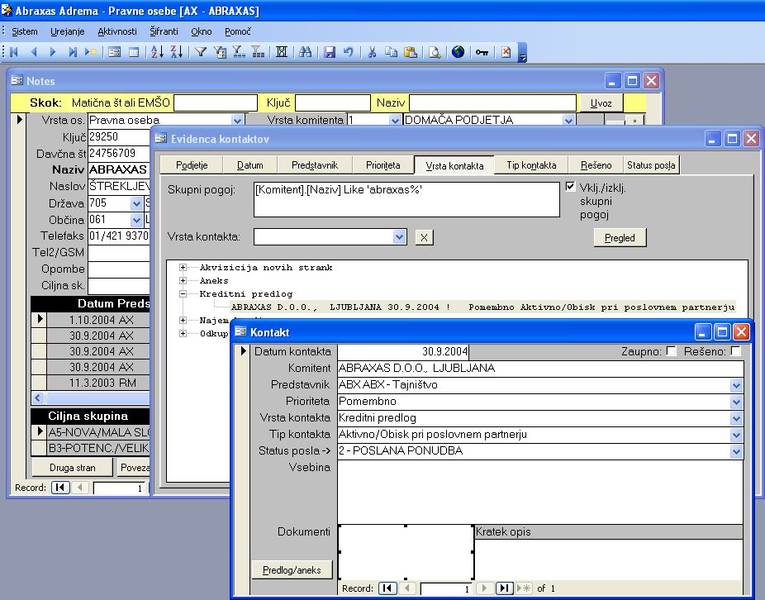
Task: Create new record toolbar icon
Action: tap(90, 52)
